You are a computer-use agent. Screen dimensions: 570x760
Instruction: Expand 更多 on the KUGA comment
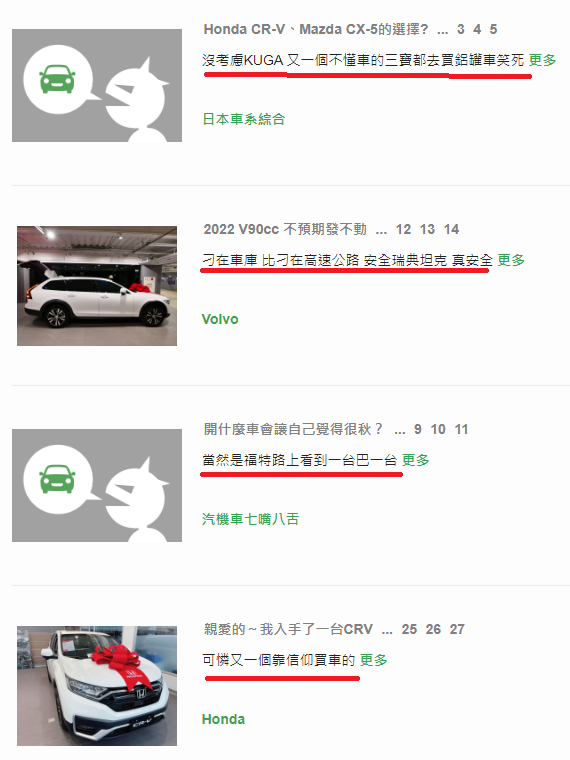tap(542, 60)
